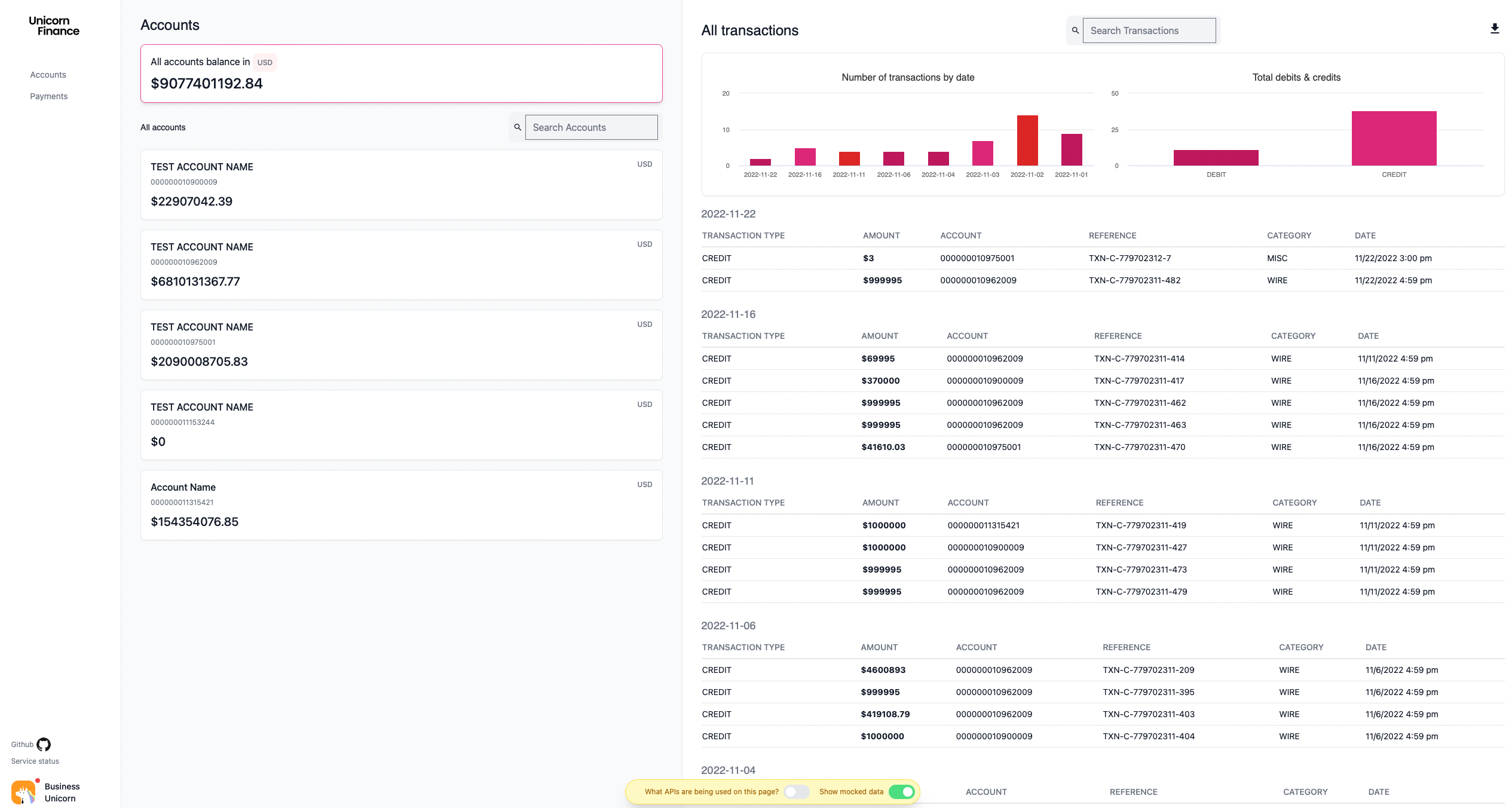The height and width of the screenshot is (808, 1512).
Task: Click the download transactions icon
Action: pos(1494,29)
